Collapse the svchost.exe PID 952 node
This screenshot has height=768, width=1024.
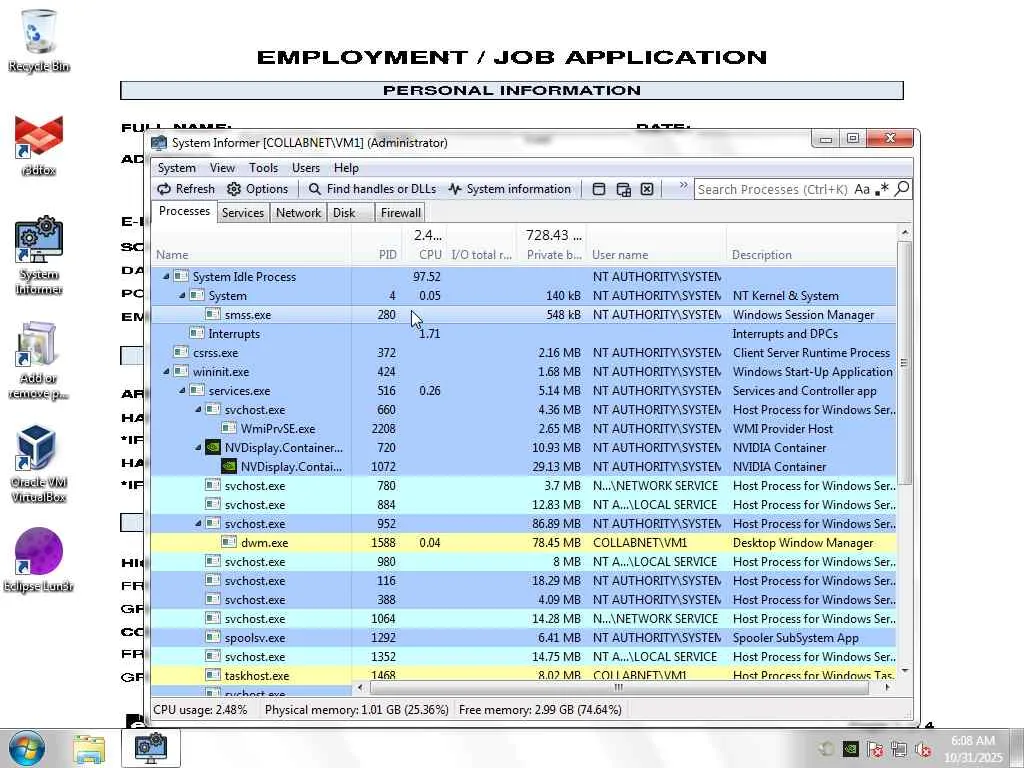pos(198,523)
